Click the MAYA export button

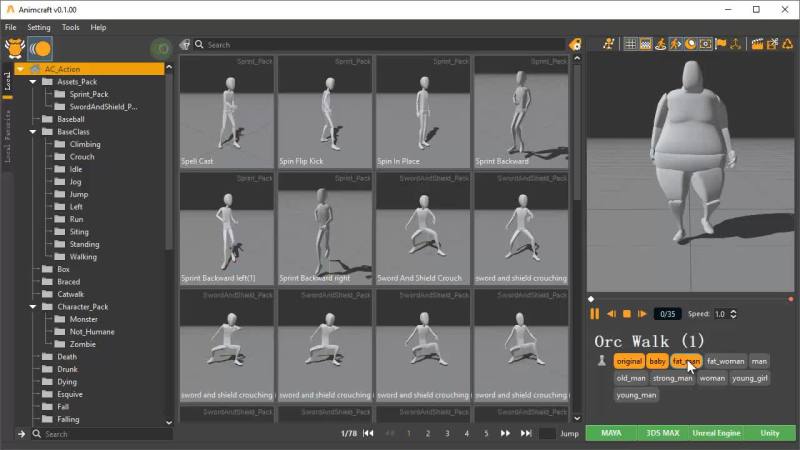611,433
